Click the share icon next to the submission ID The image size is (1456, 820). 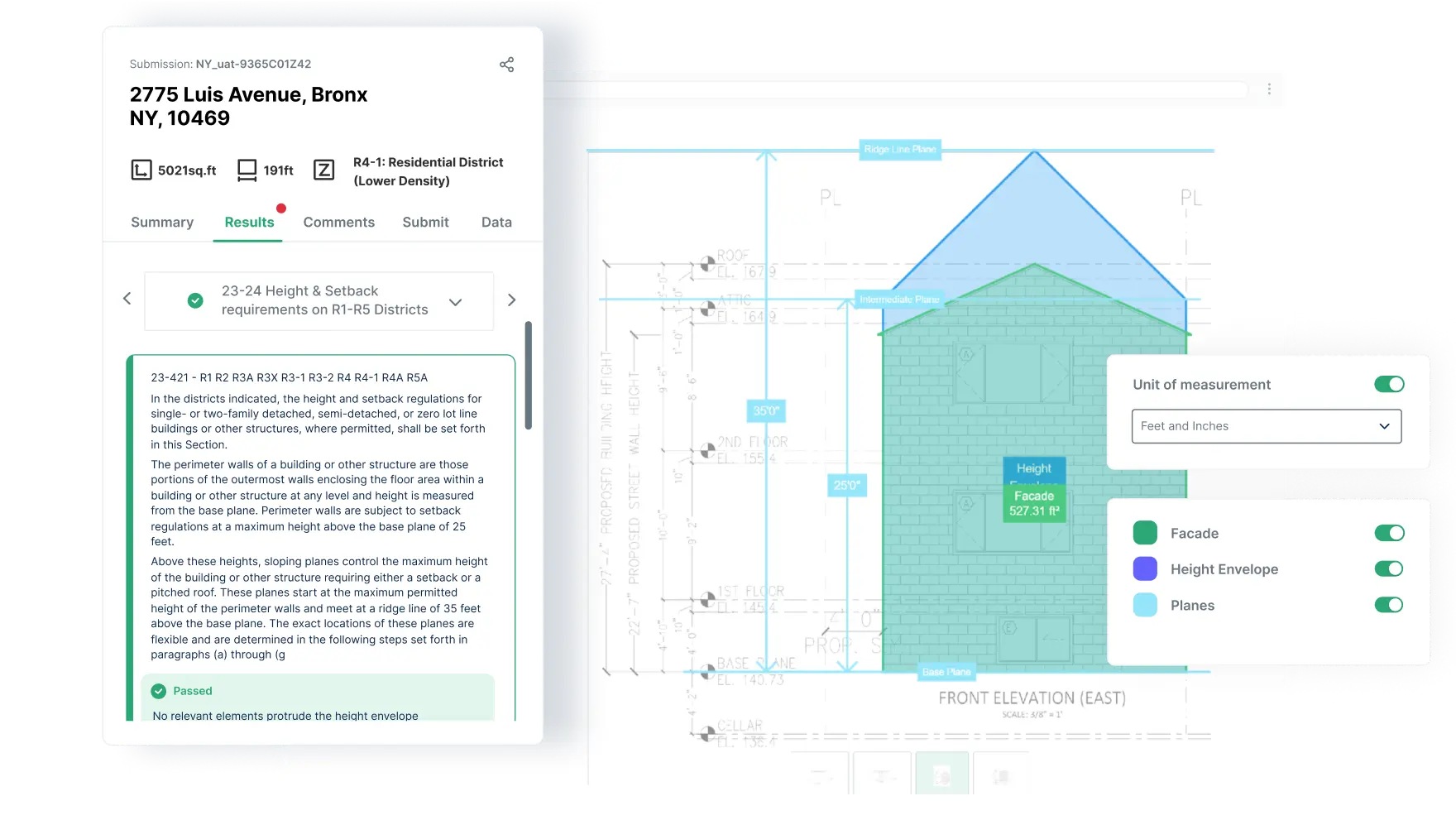(x=507, y=65)
